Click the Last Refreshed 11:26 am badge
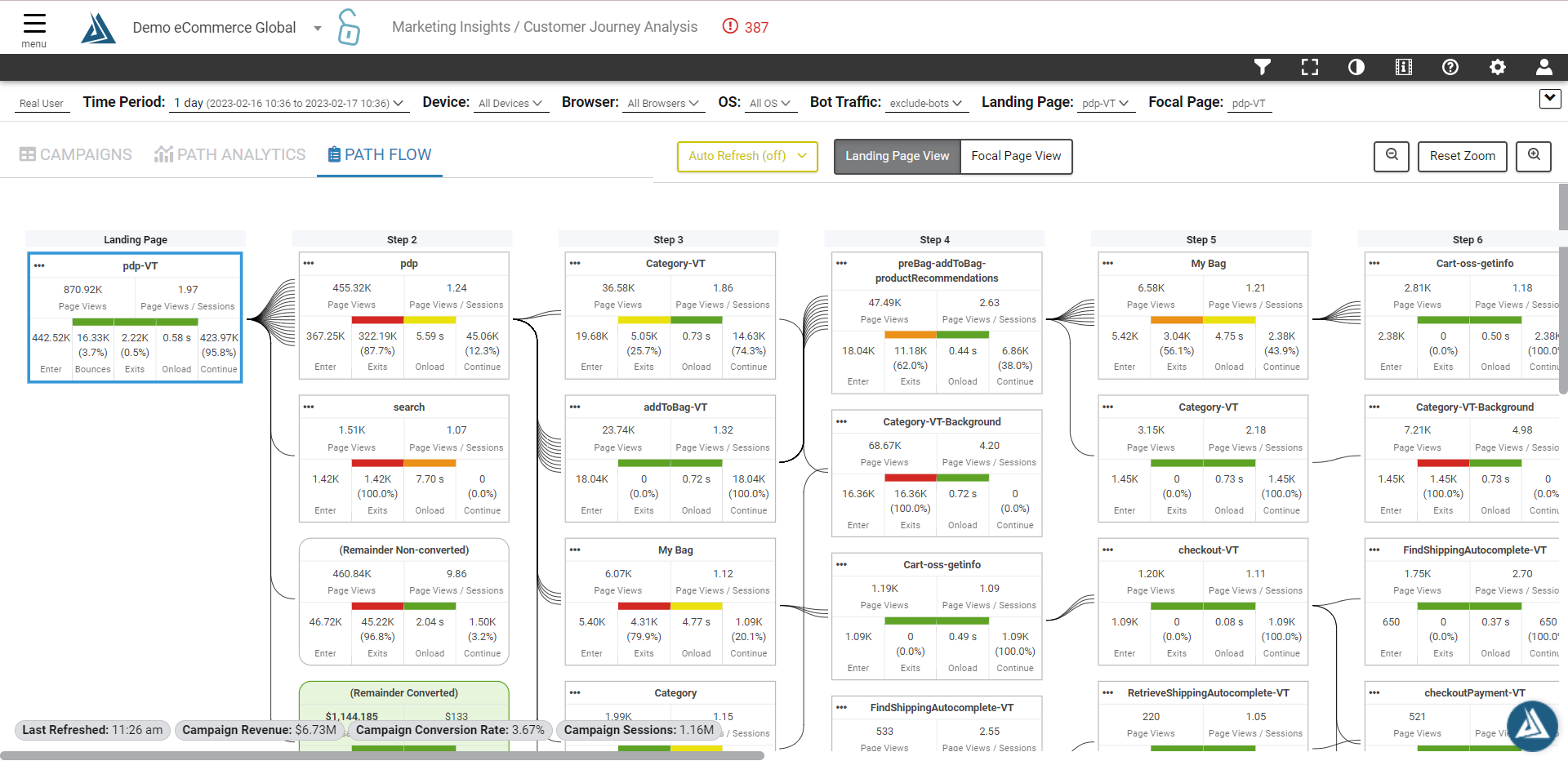The image size is (1568, 761). 92,730
